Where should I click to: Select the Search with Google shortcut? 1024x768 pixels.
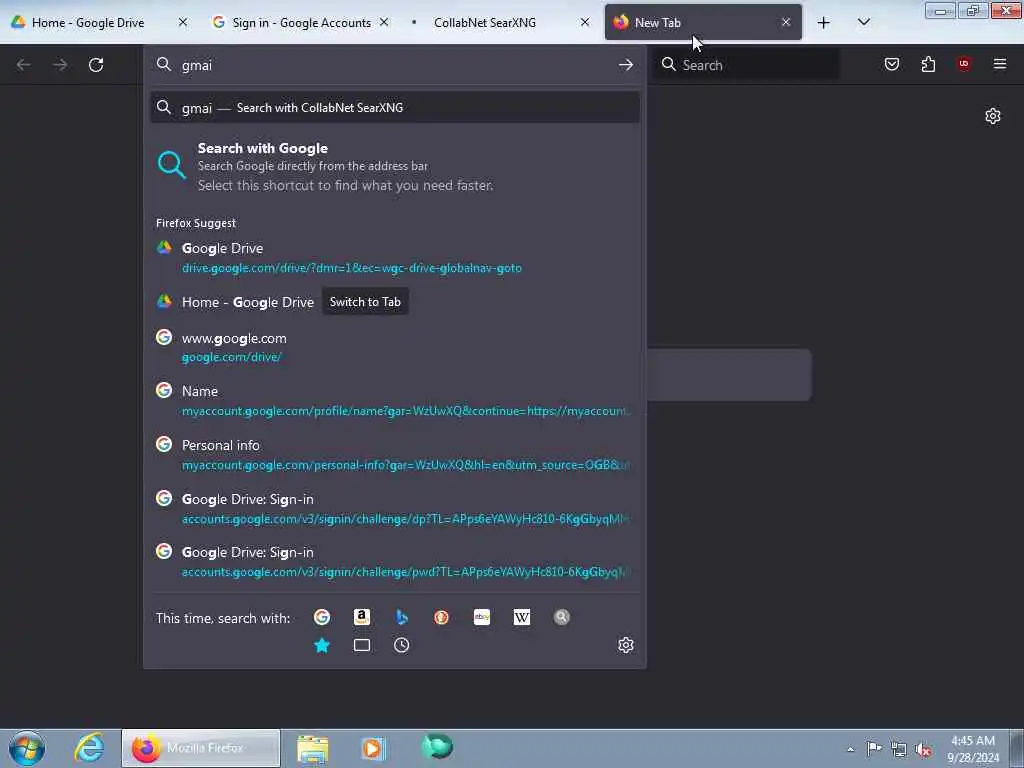pos(394,167)
